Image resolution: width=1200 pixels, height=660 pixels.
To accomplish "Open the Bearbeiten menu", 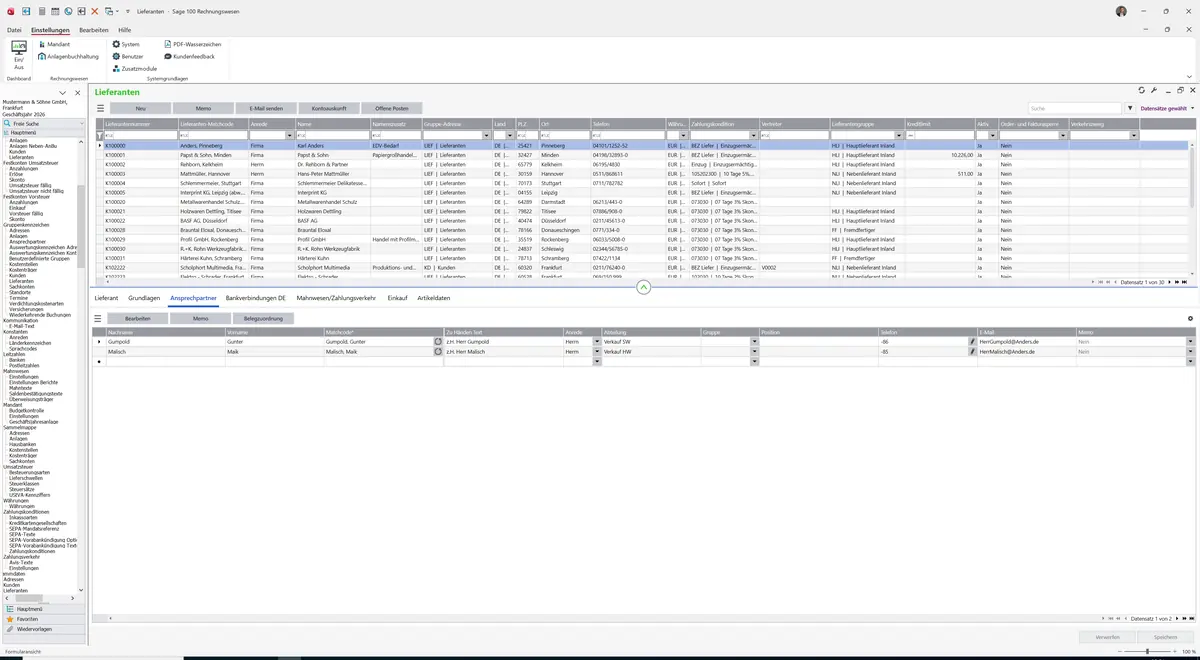I will 94,30.
